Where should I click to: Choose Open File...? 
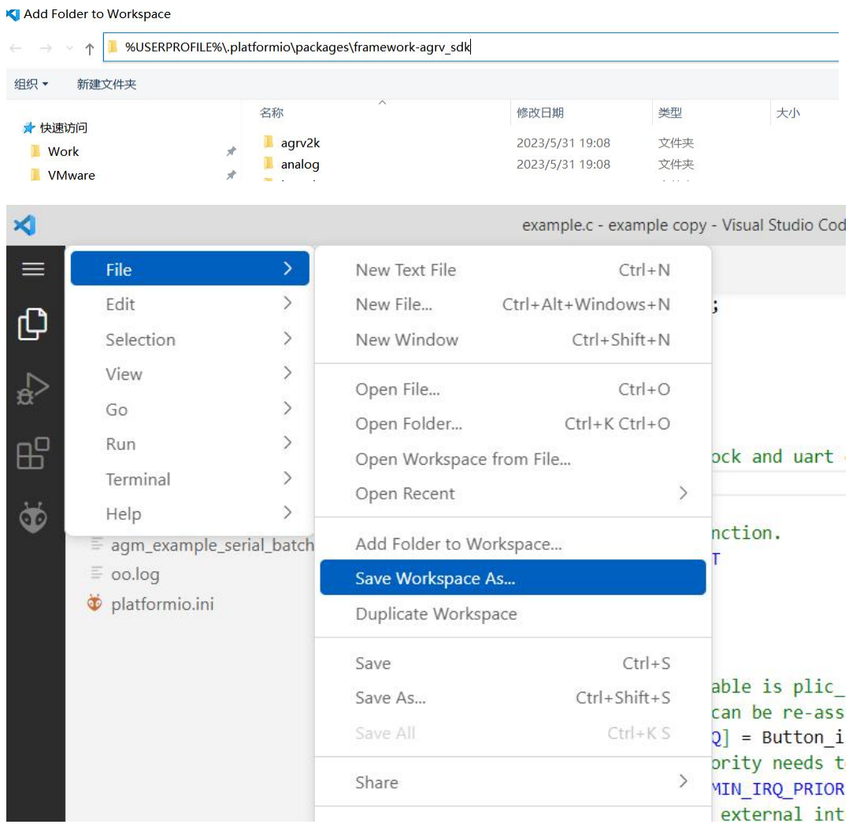click(513, 389)
